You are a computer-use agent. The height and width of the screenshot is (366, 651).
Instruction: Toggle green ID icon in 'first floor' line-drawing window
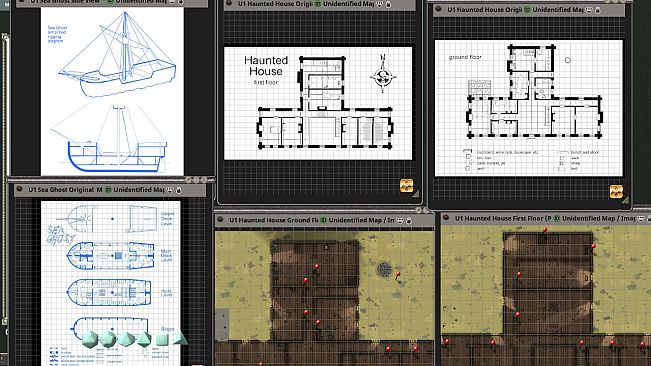pos(318,4)
